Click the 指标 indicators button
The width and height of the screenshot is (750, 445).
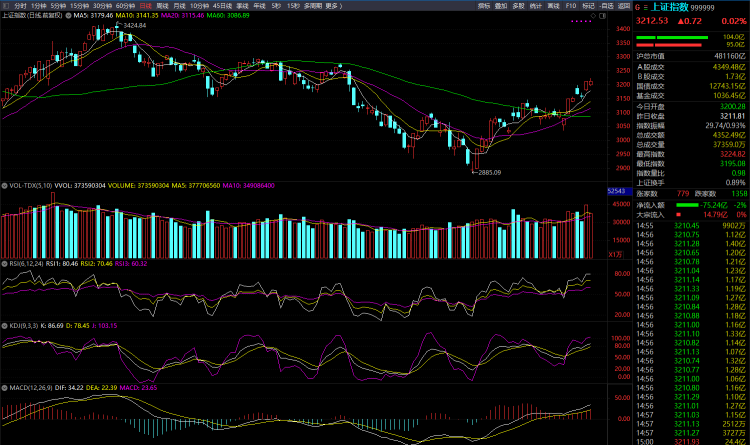pyautogui.click(x=484, y=6)
